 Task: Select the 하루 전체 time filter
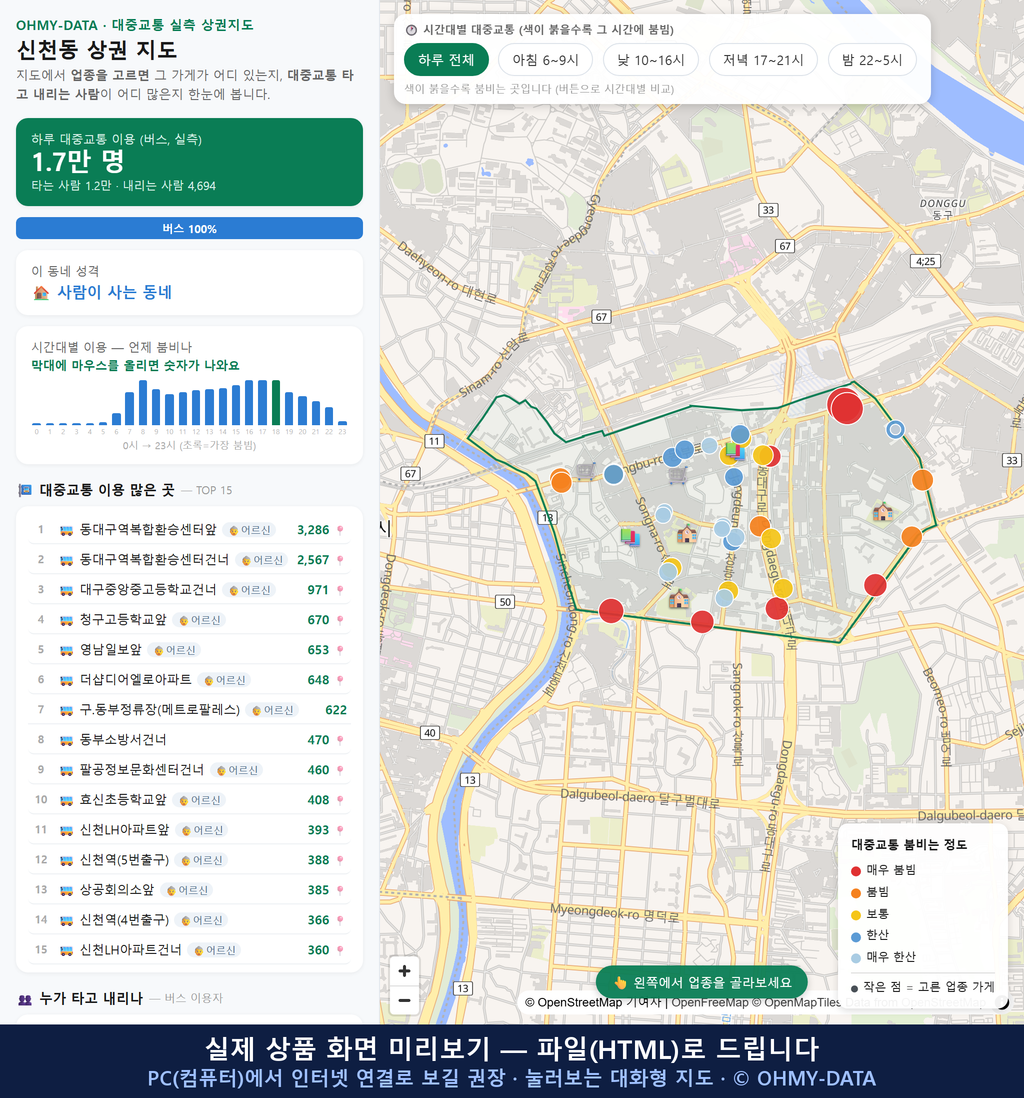click(446, 60)
